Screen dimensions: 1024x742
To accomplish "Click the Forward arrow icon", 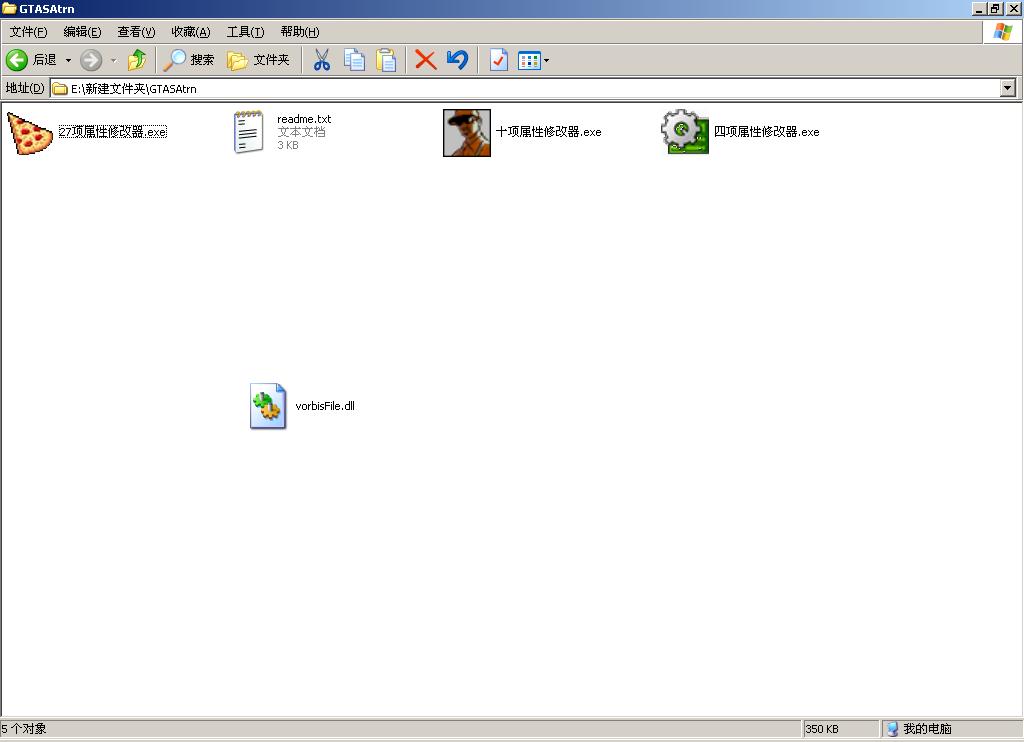I will pyautogui.click(x=91, y=60).
